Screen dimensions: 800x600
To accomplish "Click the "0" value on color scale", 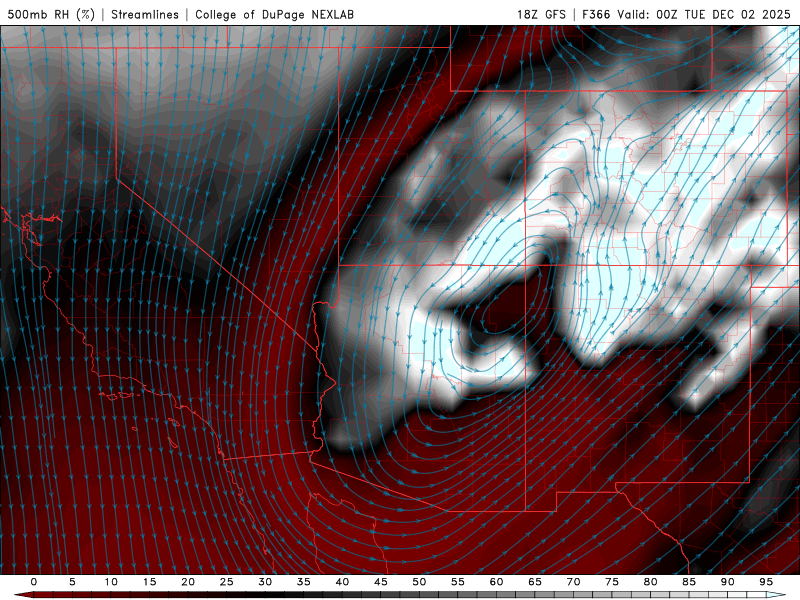I will point(34,582).
